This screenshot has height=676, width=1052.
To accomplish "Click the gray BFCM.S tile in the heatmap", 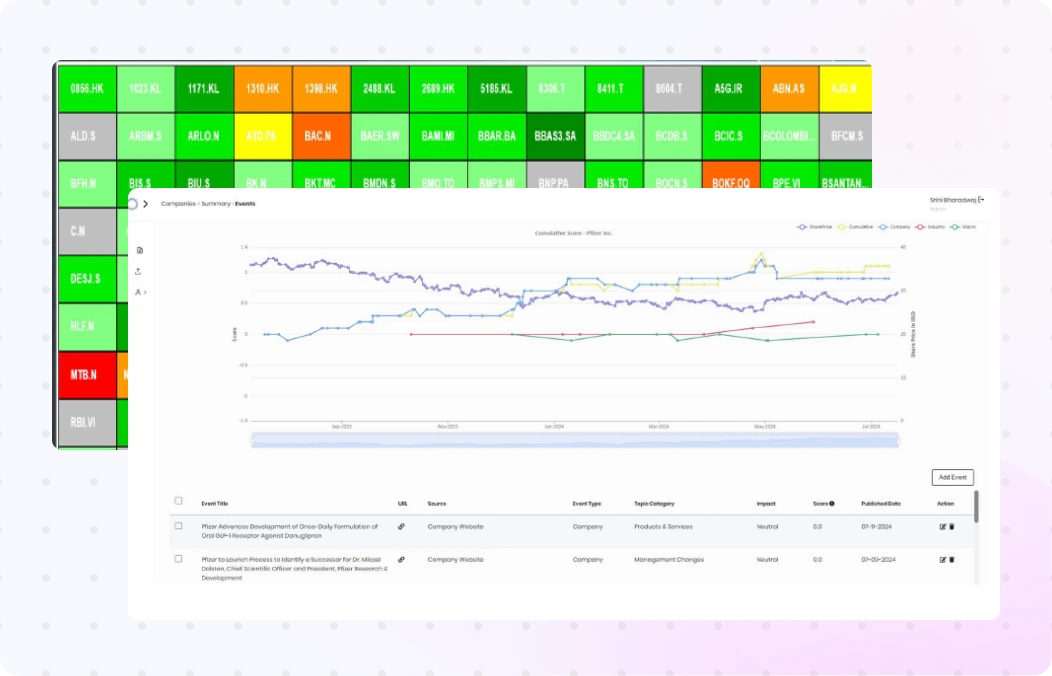I will pos(846,136).
